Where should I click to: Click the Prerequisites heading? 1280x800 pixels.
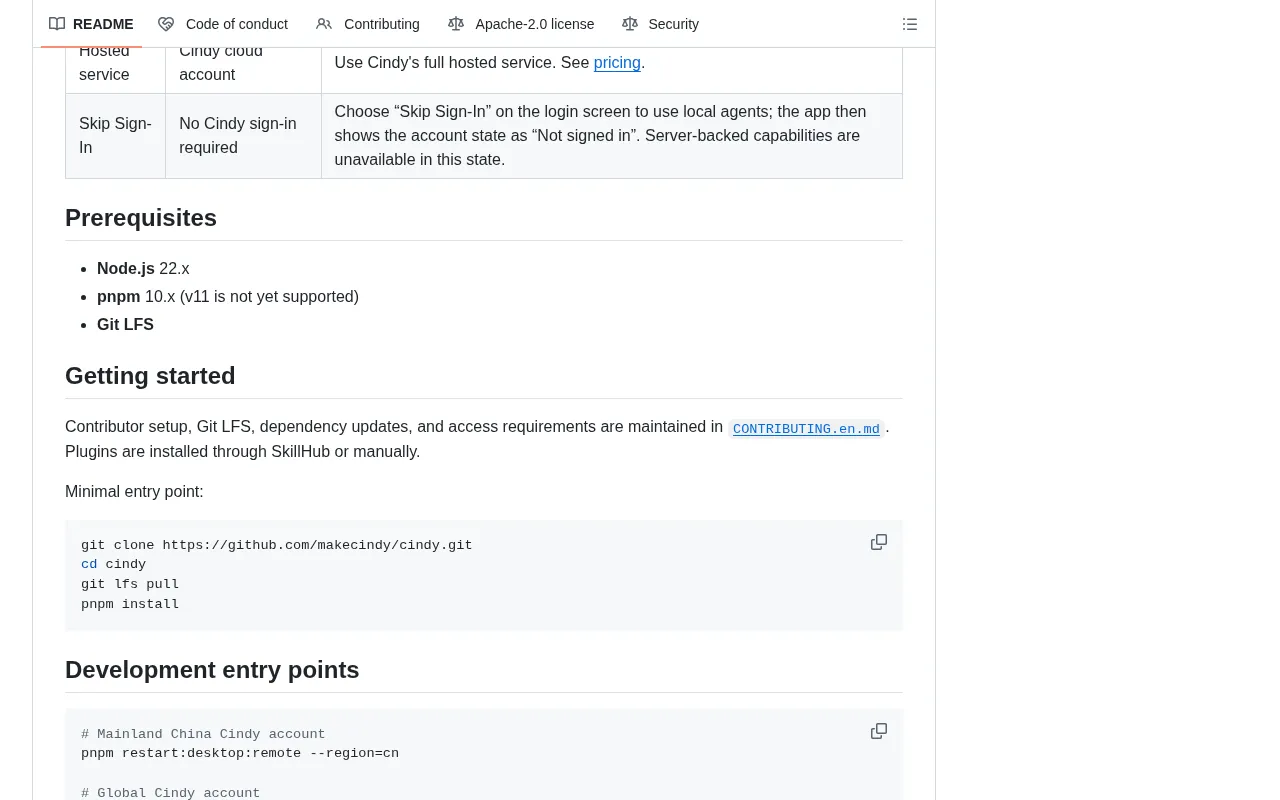pyautogui.click(x=141, y=218)
